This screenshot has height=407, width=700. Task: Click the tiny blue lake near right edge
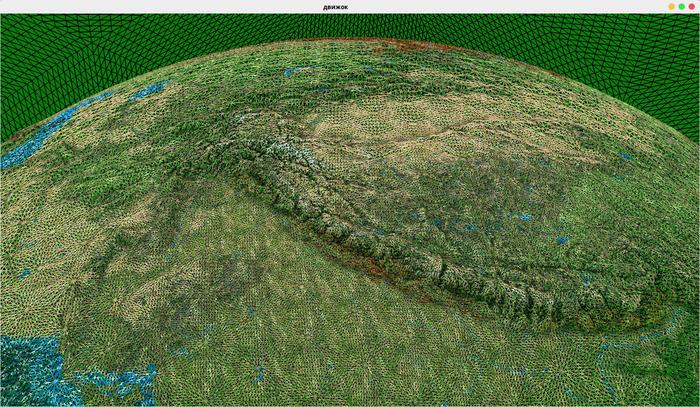pos(625,156)
